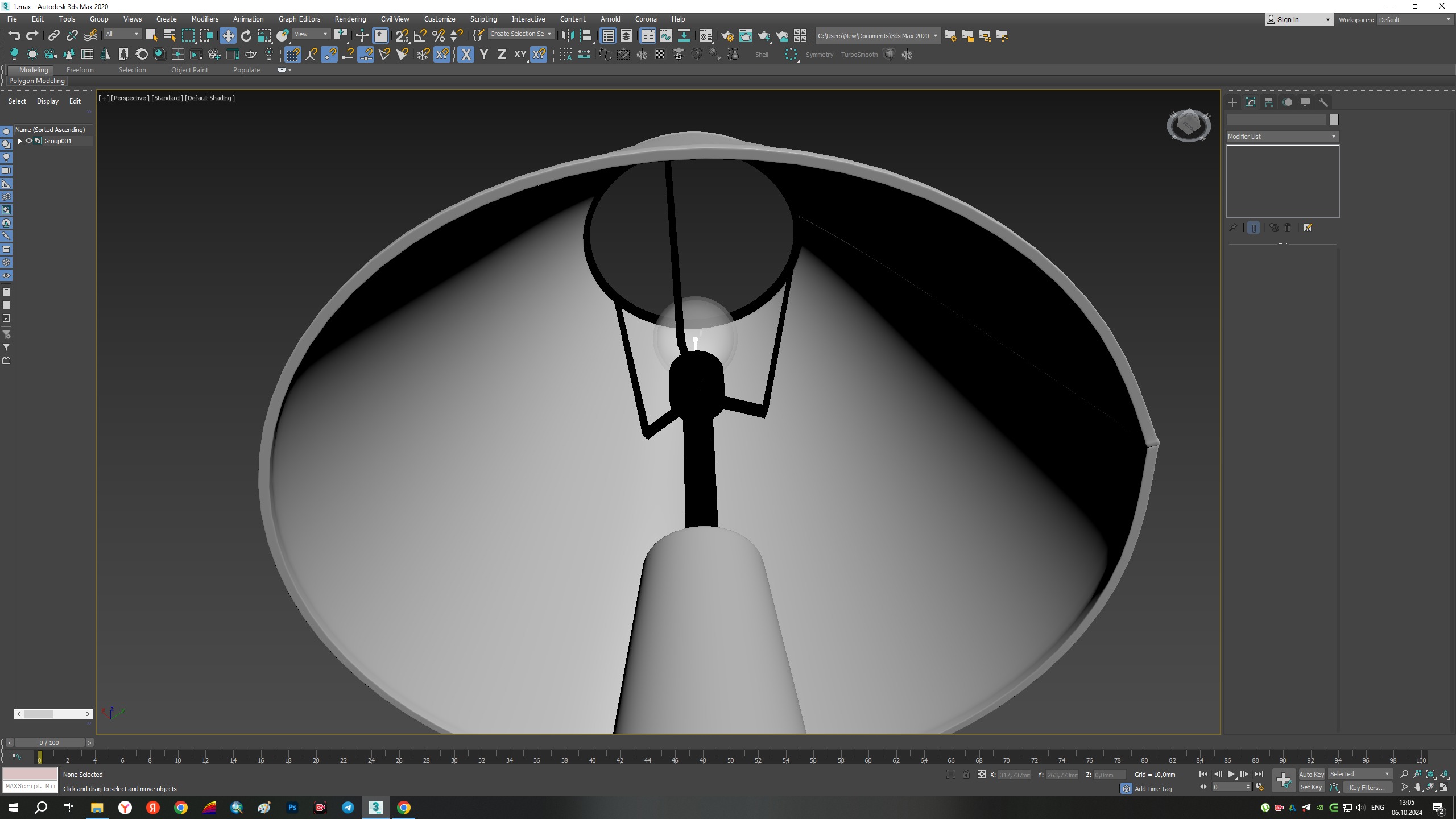Open the Graph Editors menu
Screen dimensions: 1456x819
pyautogui.click(x=299, y=19)
